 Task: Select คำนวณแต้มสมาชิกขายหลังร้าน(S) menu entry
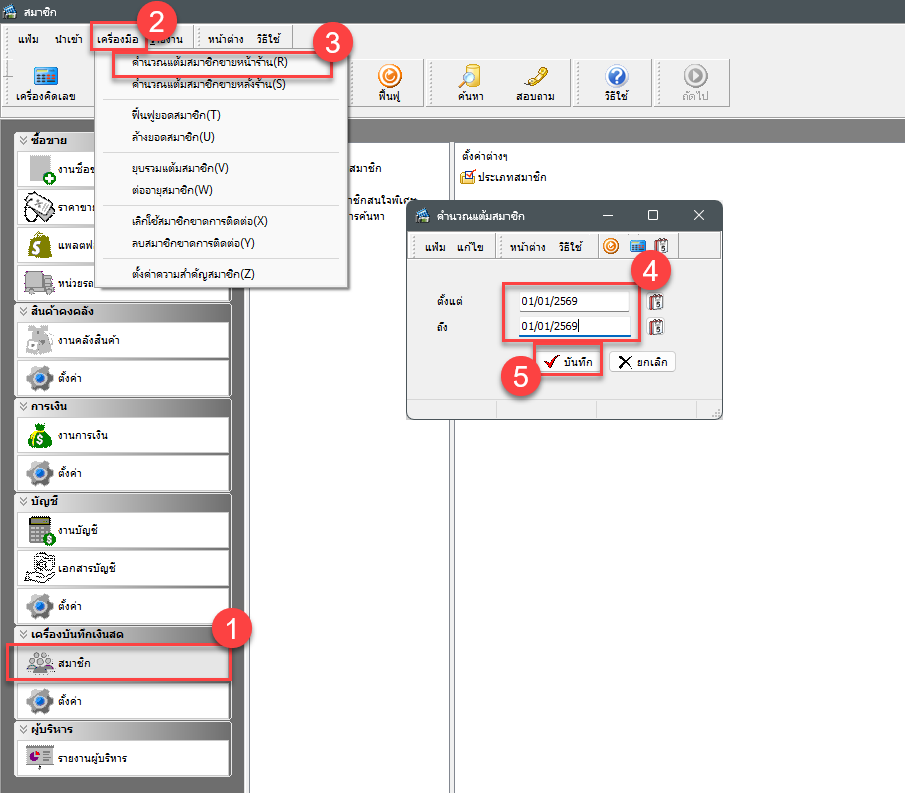pos(209,84)
